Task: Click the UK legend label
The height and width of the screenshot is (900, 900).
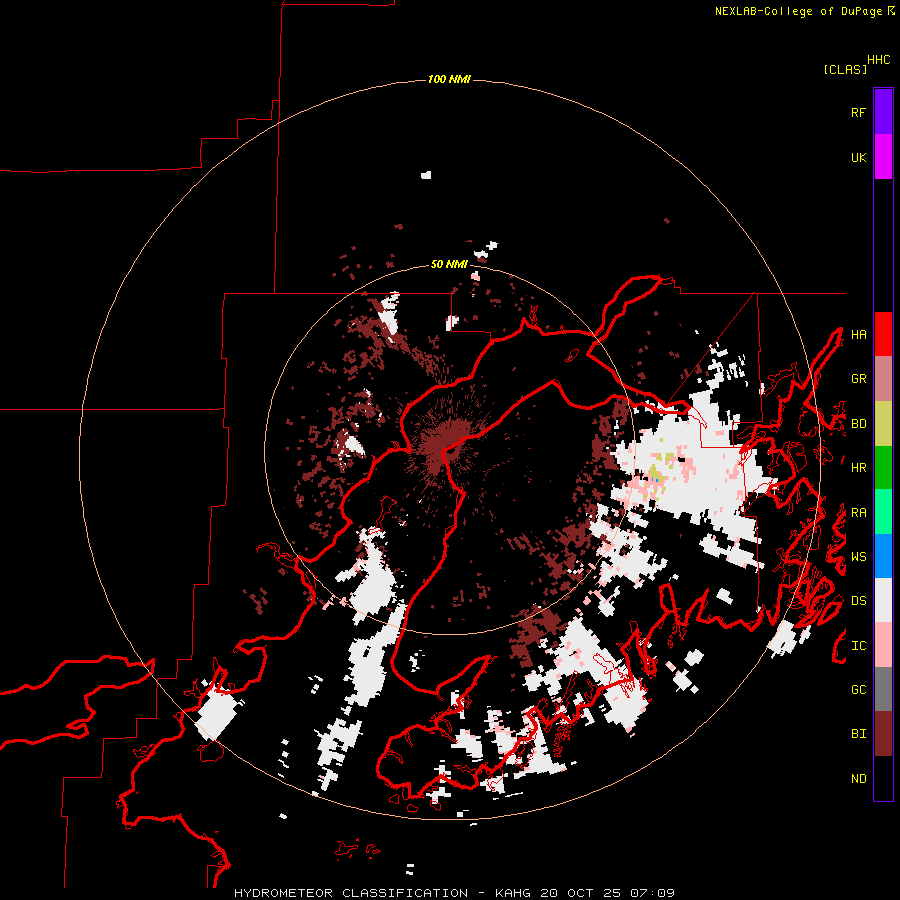Action: 858,157
